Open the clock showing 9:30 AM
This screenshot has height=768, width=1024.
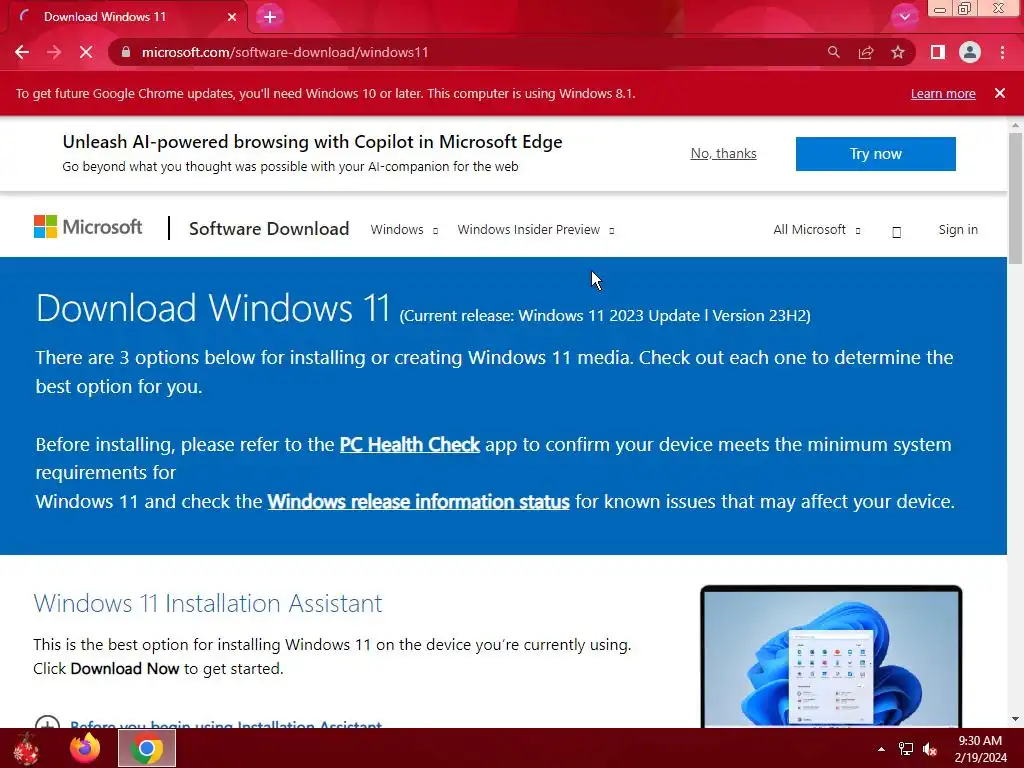tap(980, 749)
